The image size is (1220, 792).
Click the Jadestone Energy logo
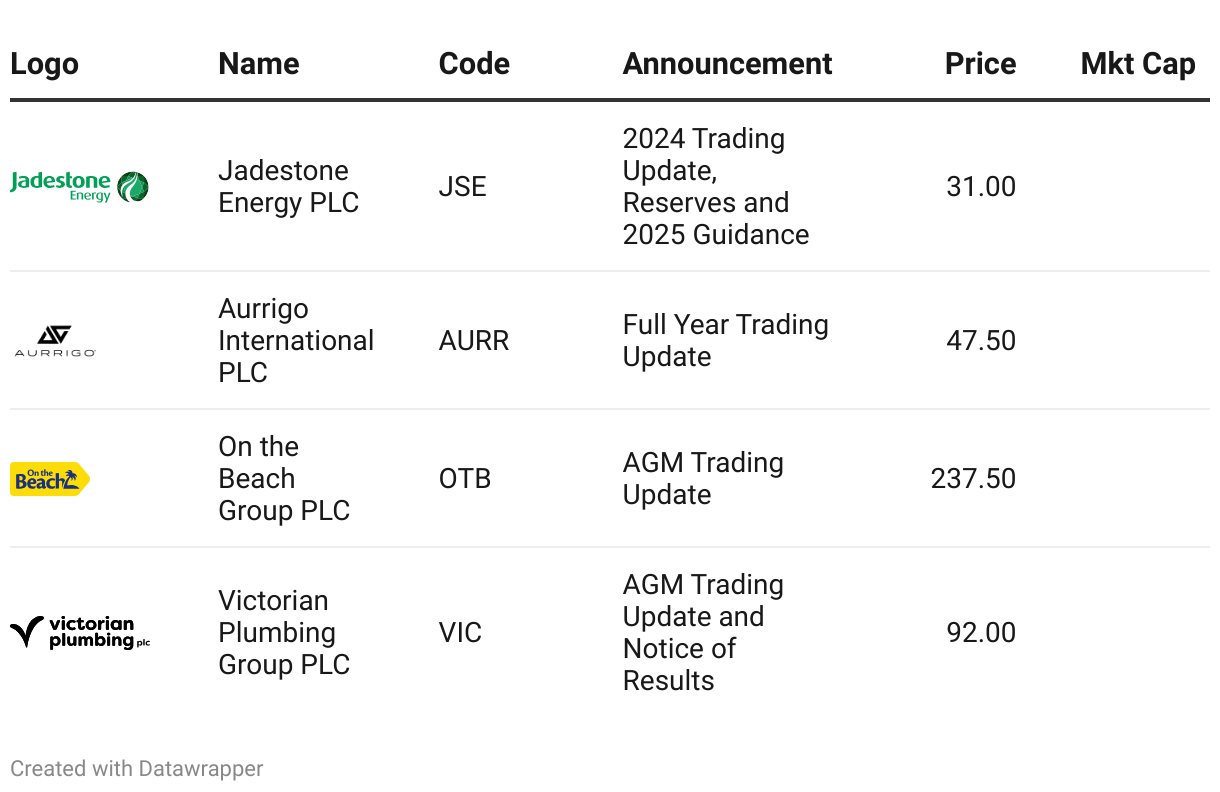[x=80, y=186]
